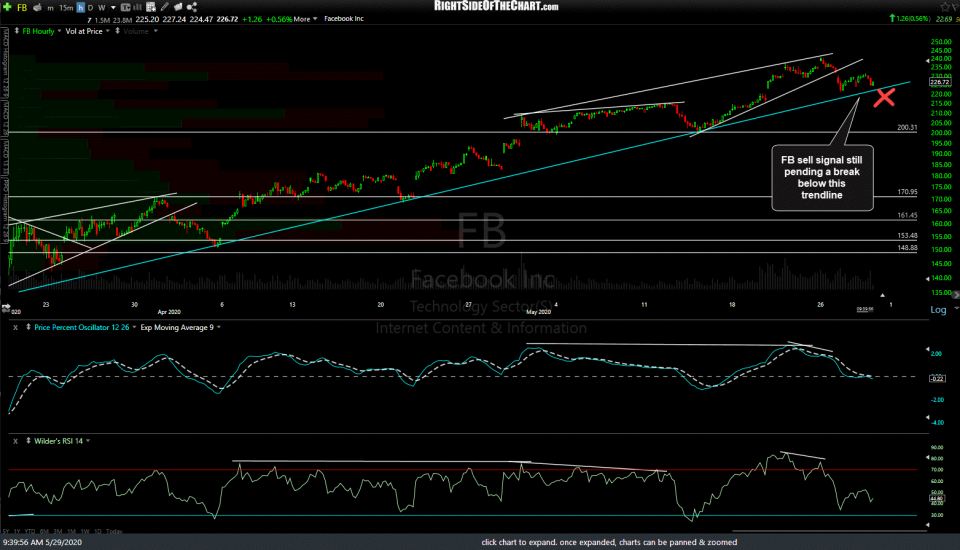The height and width of the screenshot is (550, 960).
Task: Click the +0.56% percent change value
Action: [x=279, y=19]
